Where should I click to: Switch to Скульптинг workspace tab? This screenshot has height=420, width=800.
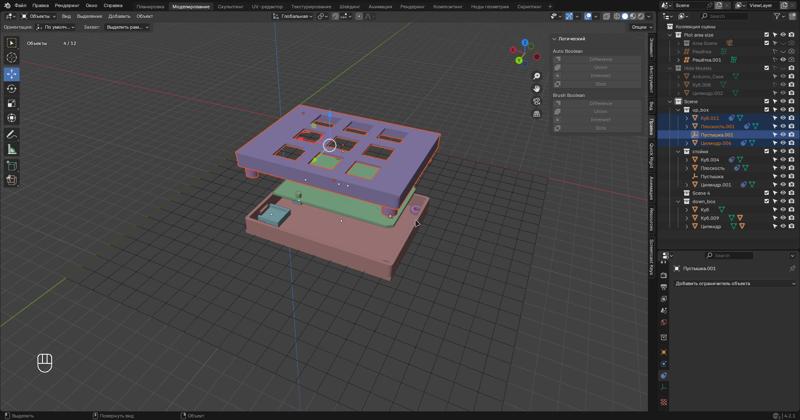click(x=231, y=7)
